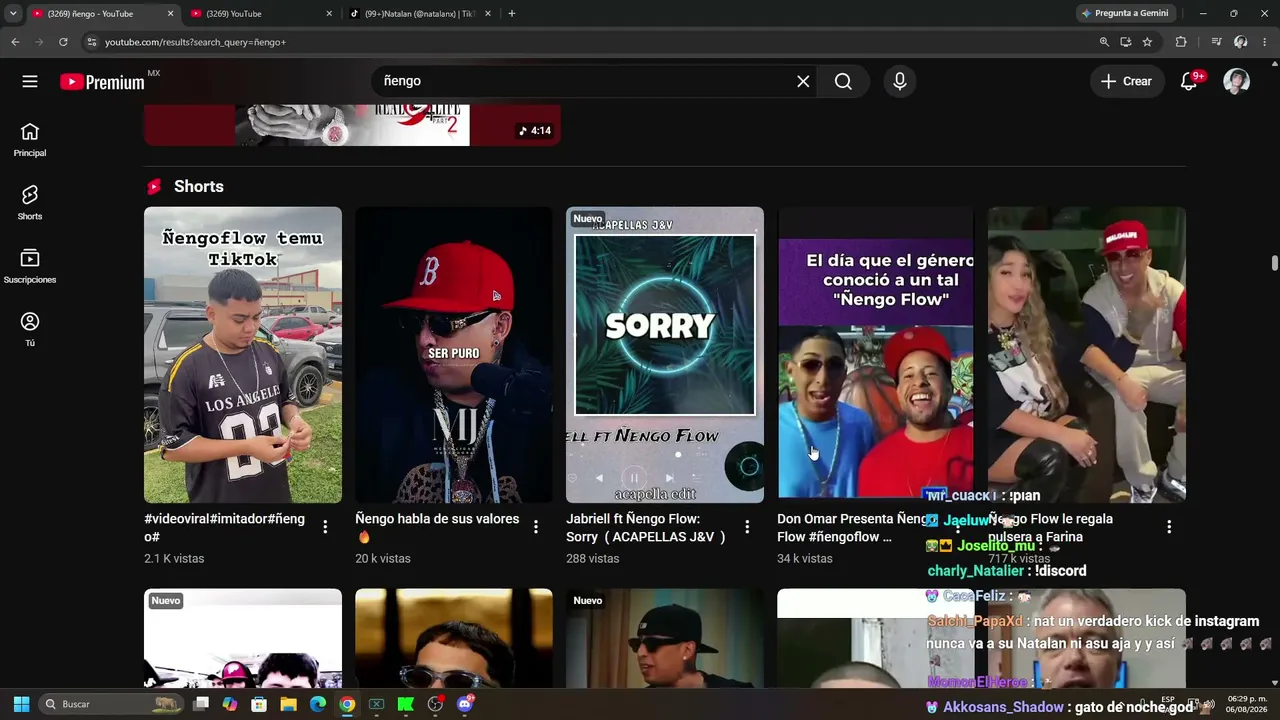Open options for '#videoviral#imitador' short
The width and height of the screenshot is (1280, 720).
pos(325,527)
